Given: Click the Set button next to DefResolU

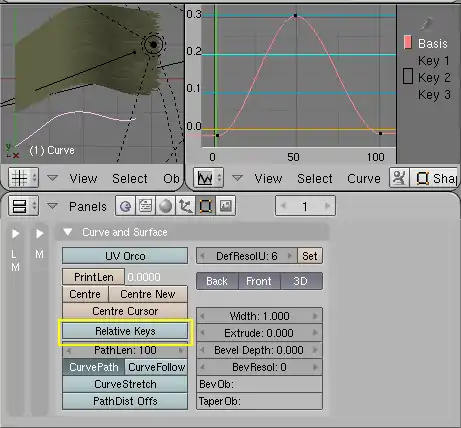Looking at the screenshot, I should pyautogui.click(x=310, y=256).
